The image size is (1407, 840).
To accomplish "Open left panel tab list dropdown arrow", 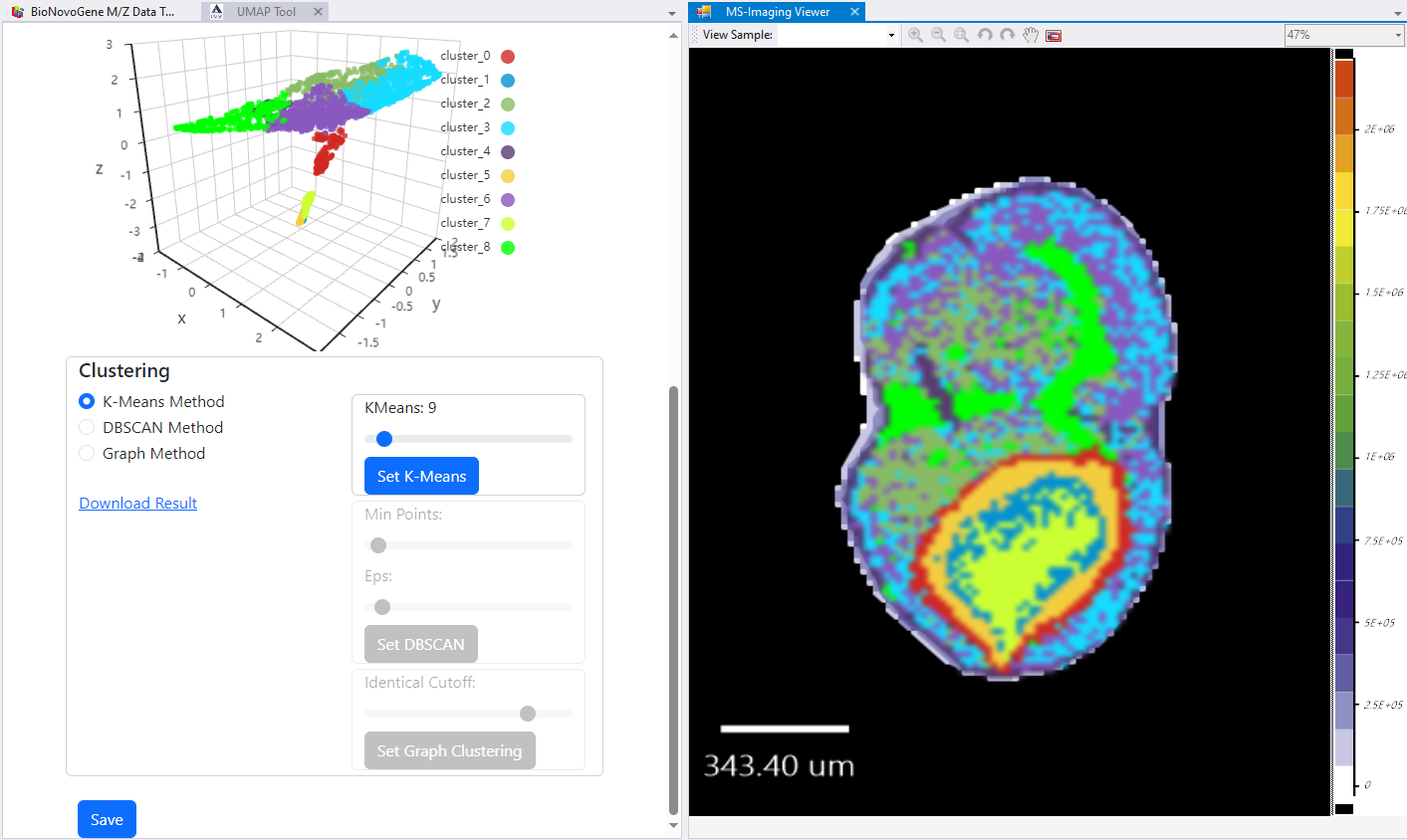I will point(672,13).
